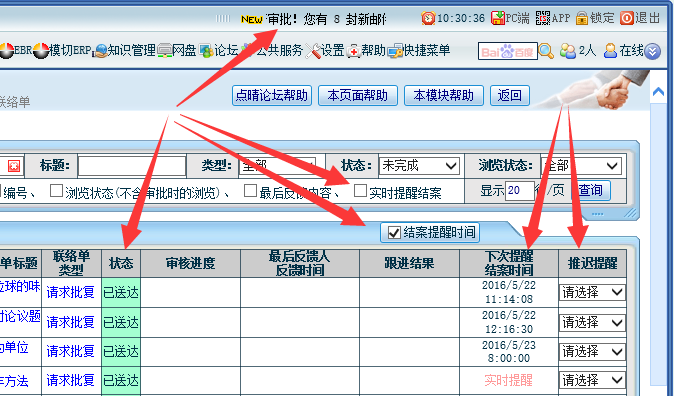Image resolution: width=674 pixels, height=396 pixels.
Task: Open the 设置 menu item
Action: point(325,51)
